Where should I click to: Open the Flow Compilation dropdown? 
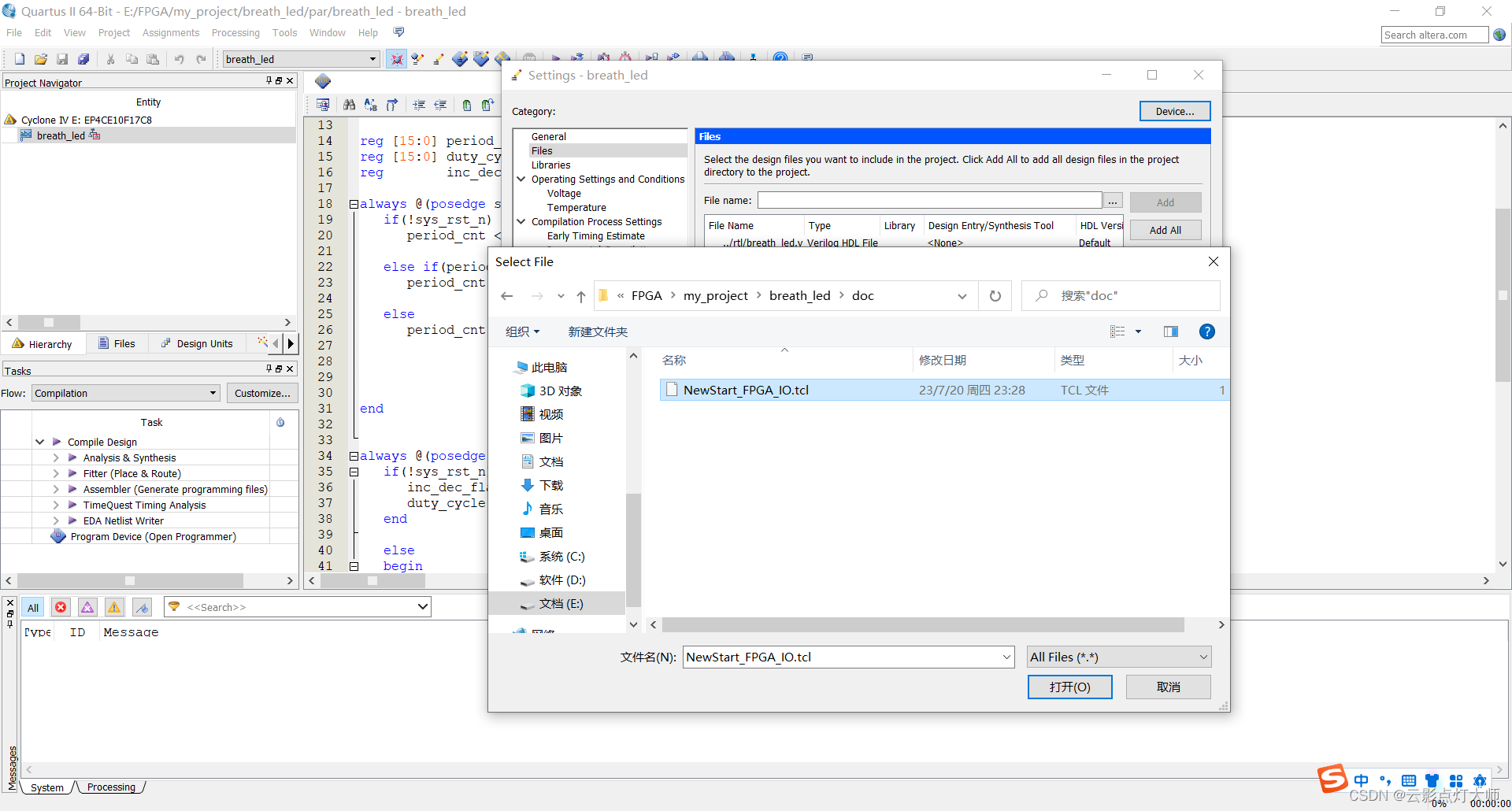coord(213,393)
